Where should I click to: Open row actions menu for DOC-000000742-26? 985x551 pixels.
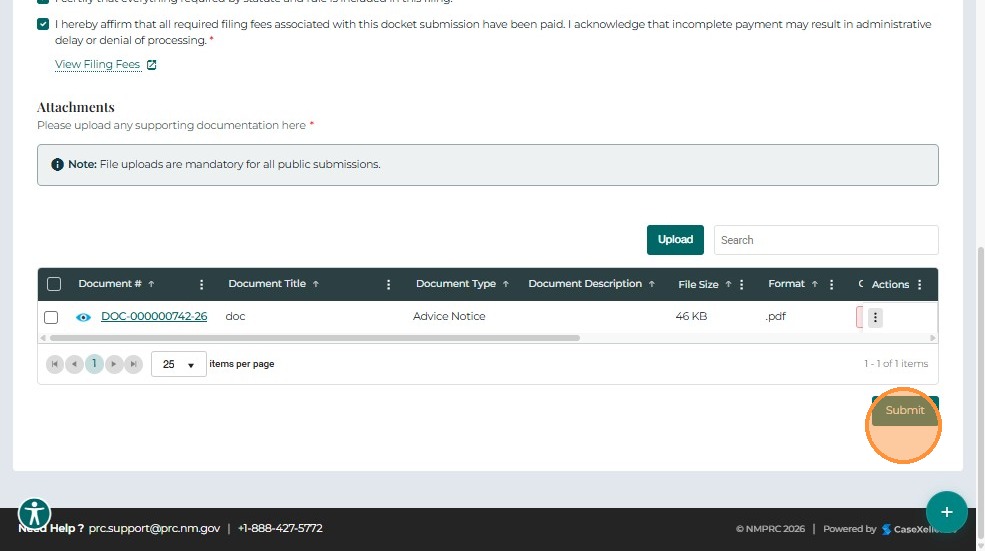[x=875, y=317]
